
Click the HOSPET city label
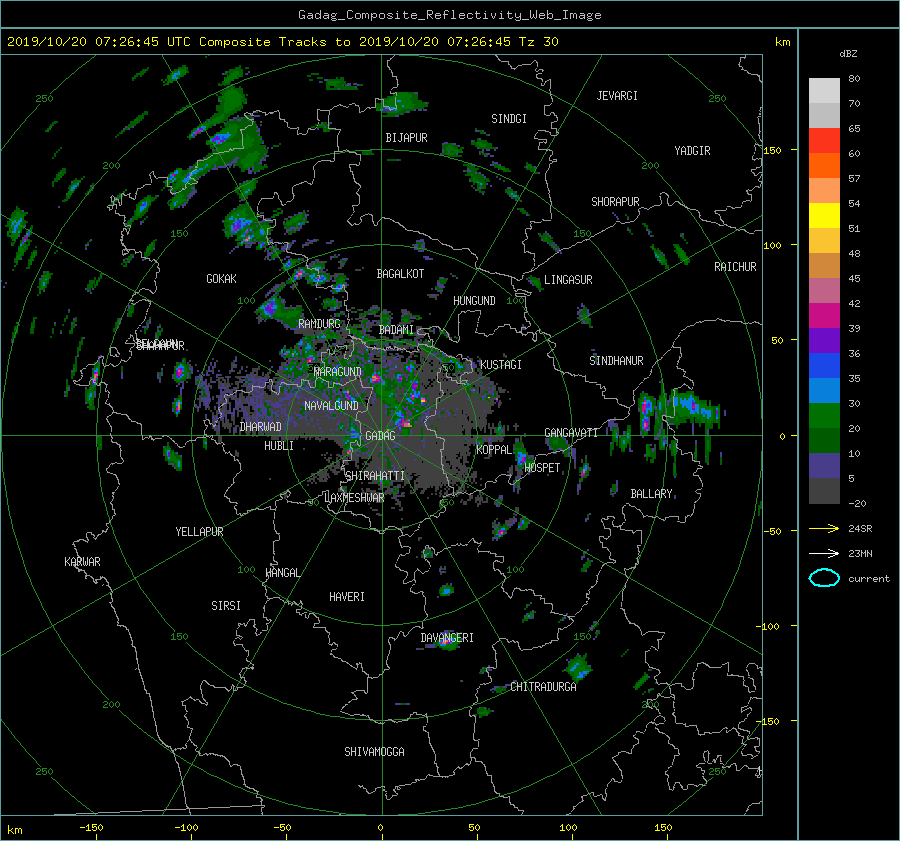(x=542, y=468)
